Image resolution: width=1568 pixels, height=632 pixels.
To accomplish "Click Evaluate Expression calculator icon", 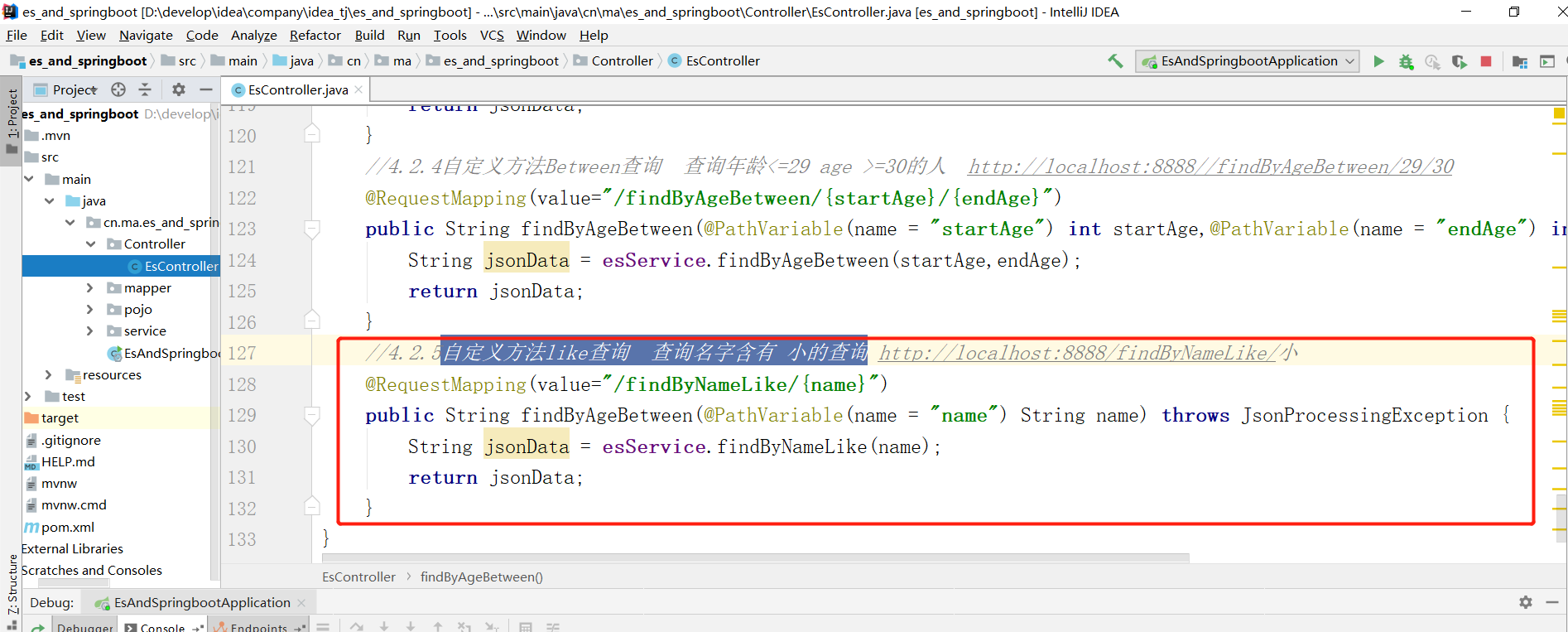I will tap(526, 627).
